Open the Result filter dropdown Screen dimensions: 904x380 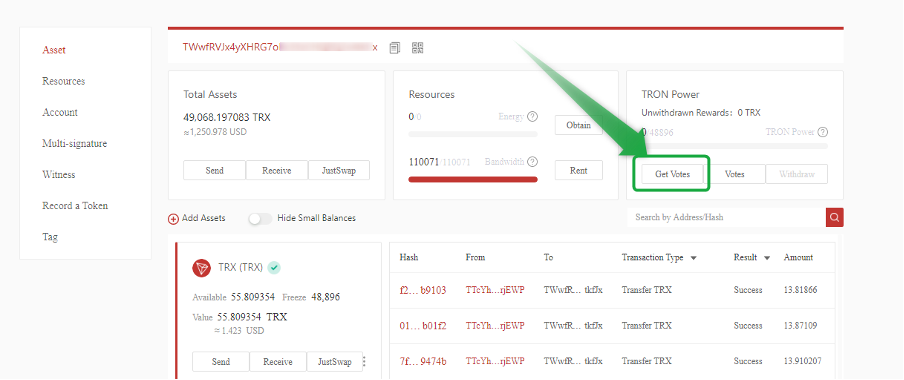[767, 258]
